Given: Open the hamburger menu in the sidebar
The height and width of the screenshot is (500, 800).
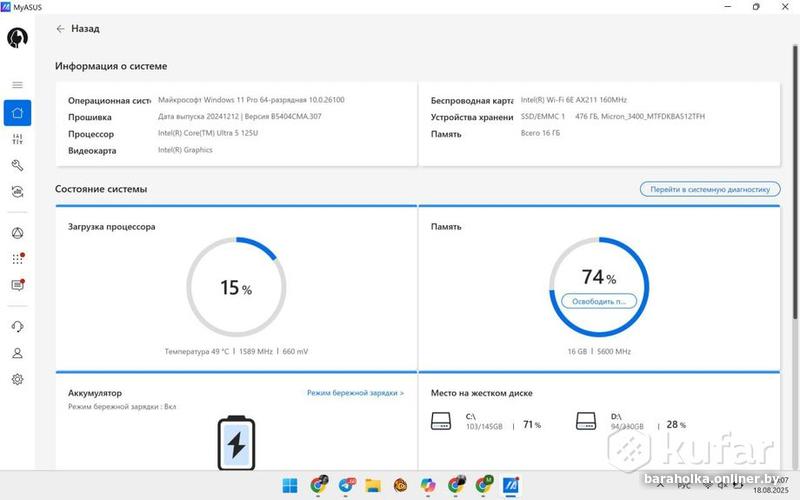Looking at the screenshot, I should (17, 85).
